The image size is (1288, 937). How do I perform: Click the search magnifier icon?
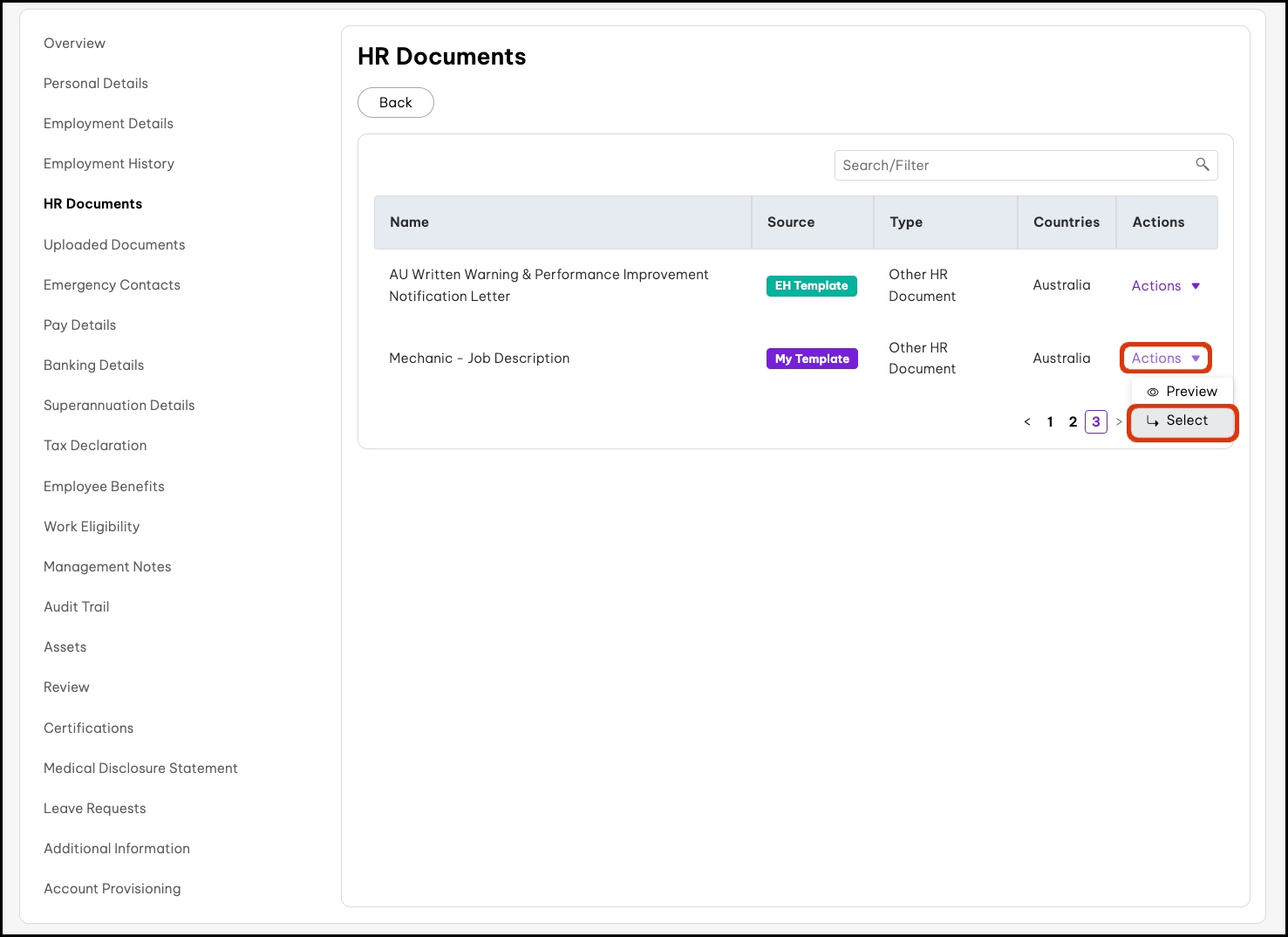coord(1202,165)
